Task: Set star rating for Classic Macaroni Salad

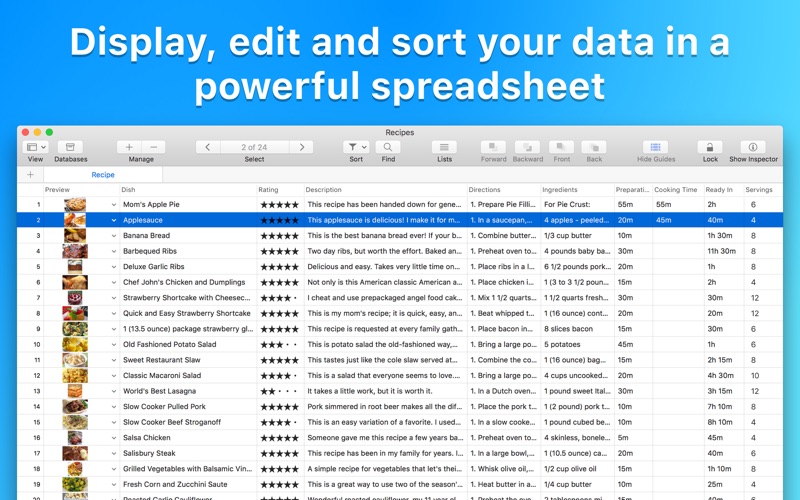Action: click(x=279, y=376)
